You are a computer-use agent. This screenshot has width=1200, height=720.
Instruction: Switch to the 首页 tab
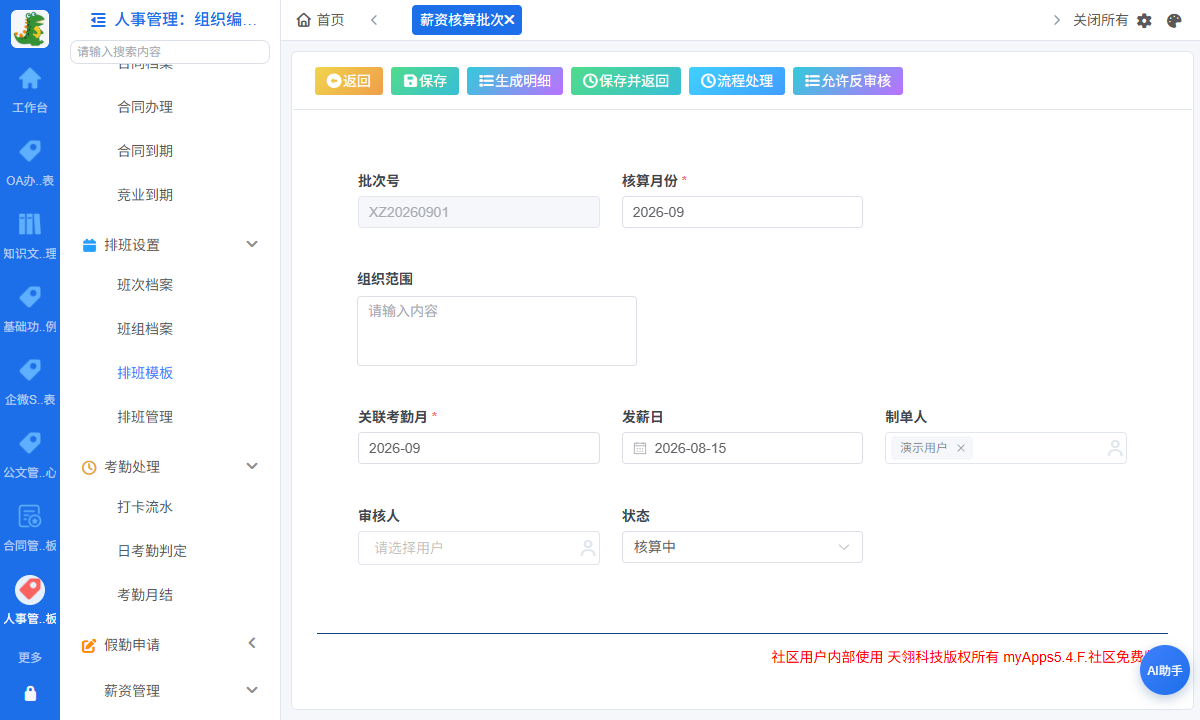tap(320, 20)
